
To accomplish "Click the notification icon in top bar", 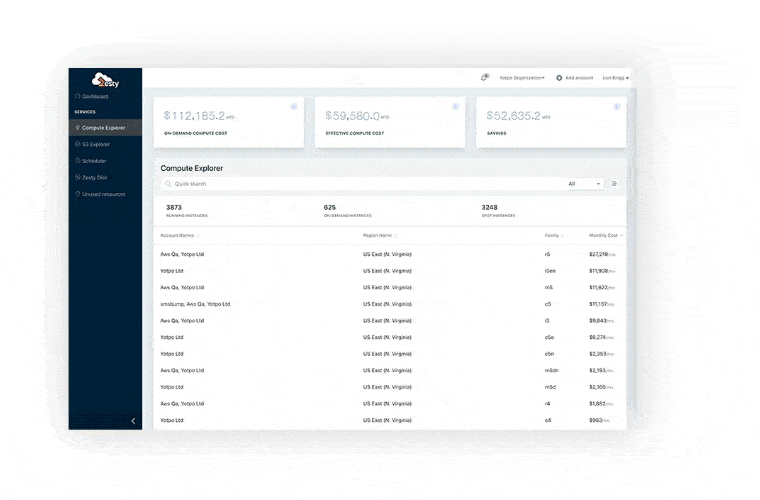I will 485,78.
